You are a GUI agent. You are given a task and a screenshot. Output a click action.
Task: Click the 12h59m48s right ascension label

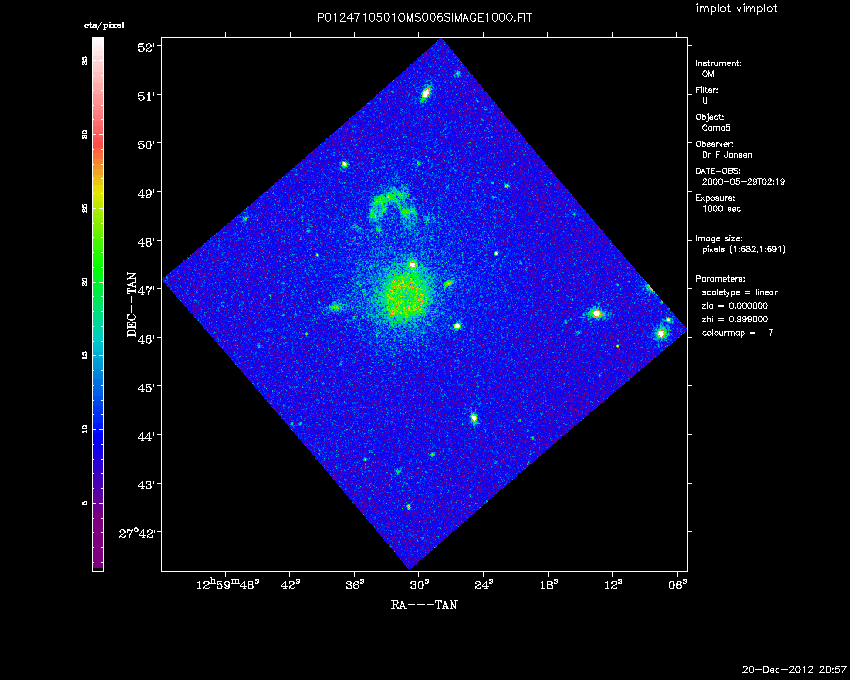point(228,585)
